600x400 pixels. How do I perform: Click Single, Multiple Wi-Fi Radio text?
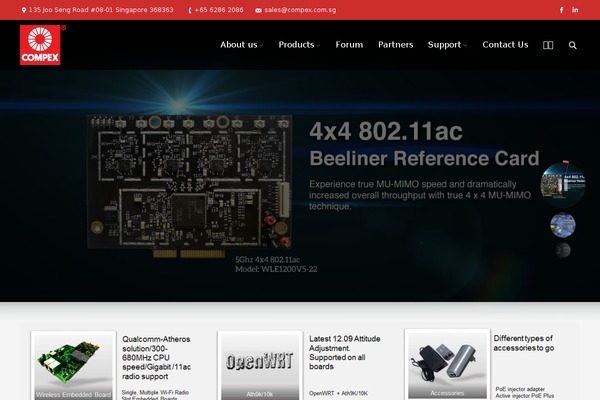(155, 392)
